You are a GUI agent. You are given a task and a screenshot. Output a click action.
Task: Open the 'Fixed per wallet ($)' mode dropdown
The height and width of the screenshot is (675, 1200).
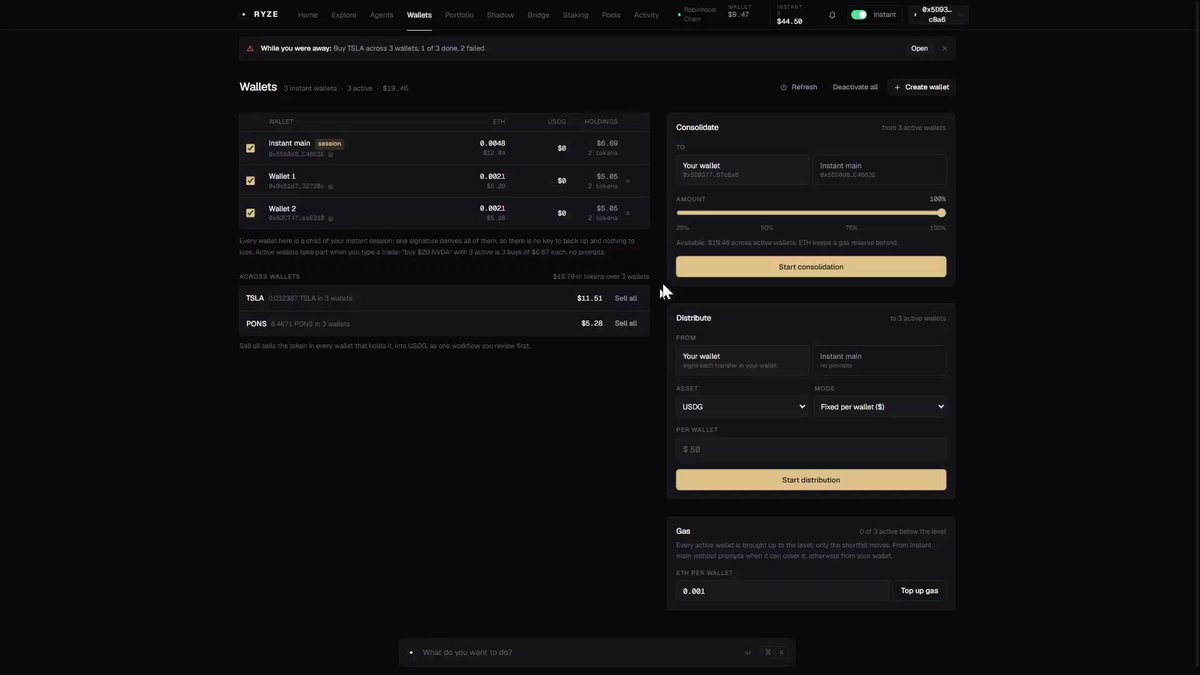point(880,407)
